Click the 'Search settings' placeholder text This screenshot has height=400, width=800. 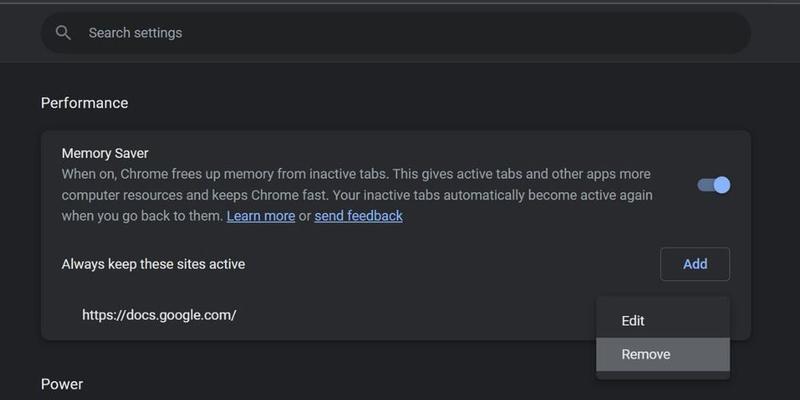point(135,33)
